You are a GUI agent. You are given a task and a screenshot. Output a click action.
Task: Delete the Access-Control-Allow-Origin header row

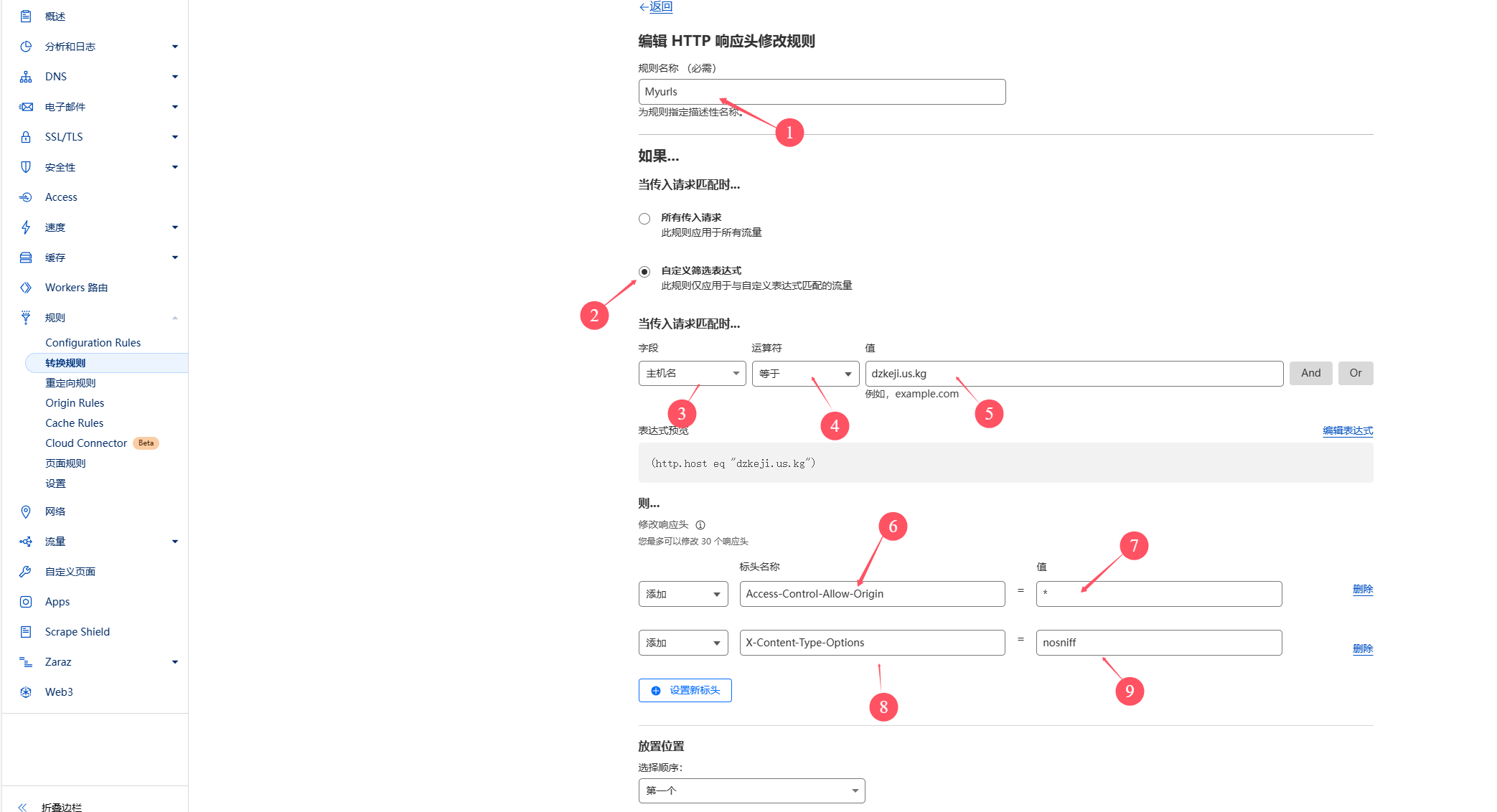(1363, 589)
